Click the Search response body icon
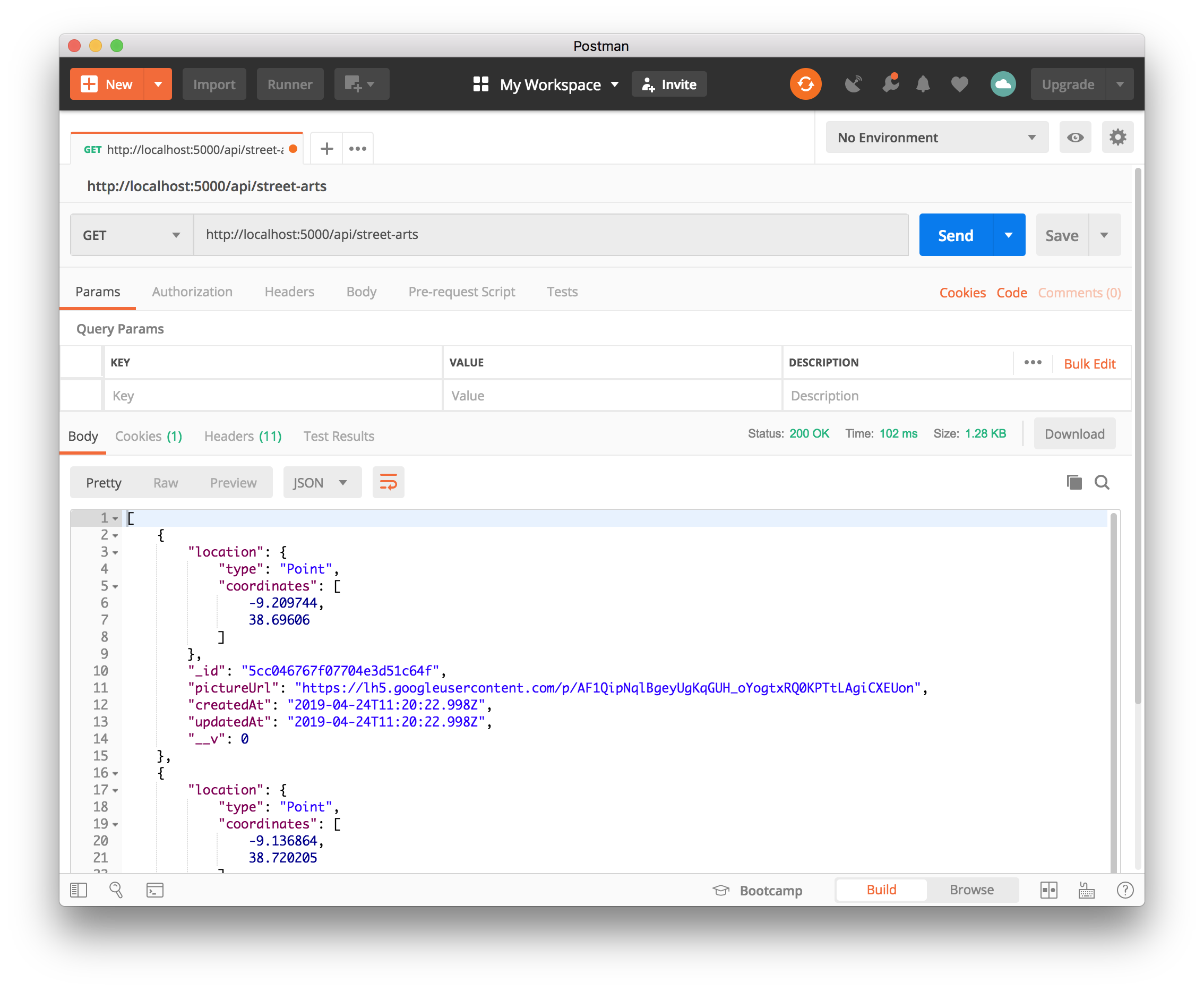This screenshot has width=1204, height=991. coord(1101,483)
